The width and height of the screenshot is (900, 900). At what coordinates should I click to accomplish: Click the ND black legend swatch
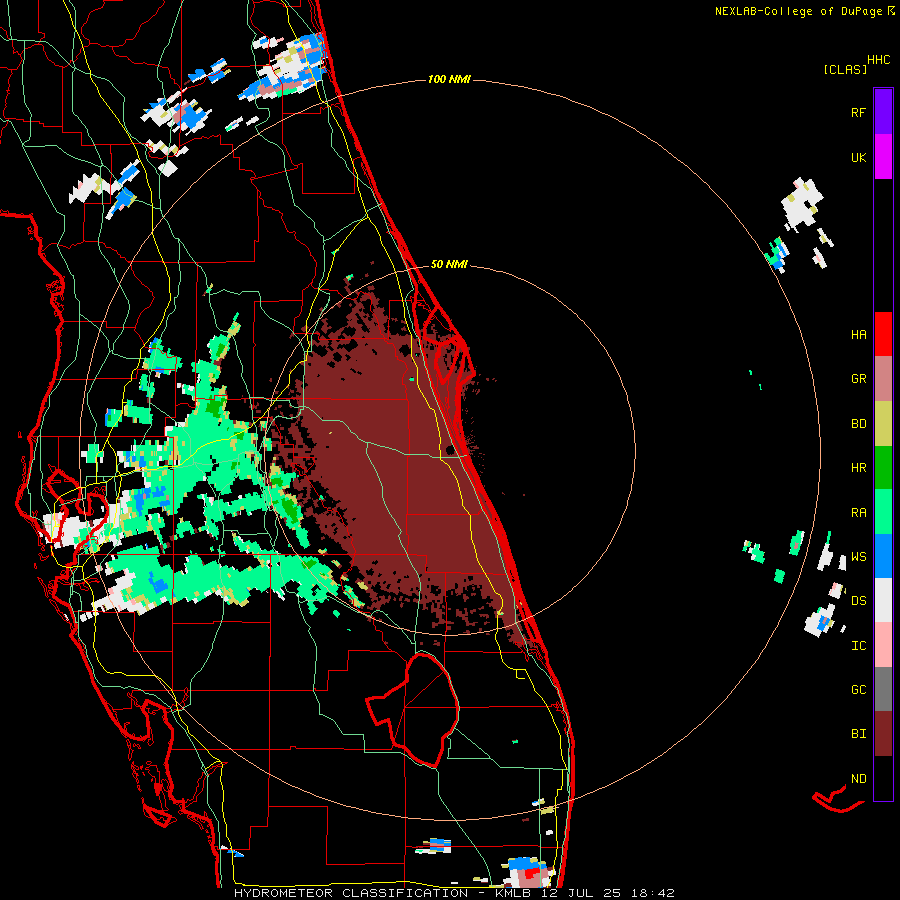coord(883,778)
